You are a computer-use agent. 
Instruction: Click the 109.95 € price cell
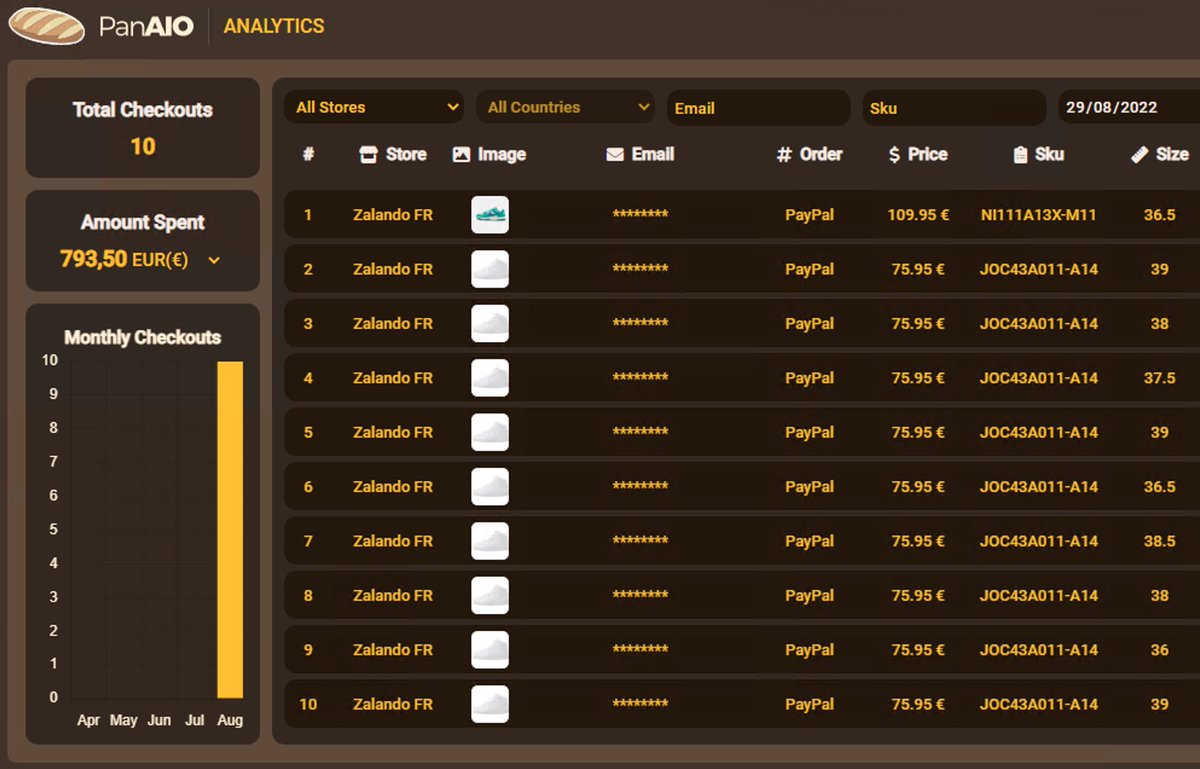coord(918,215)
